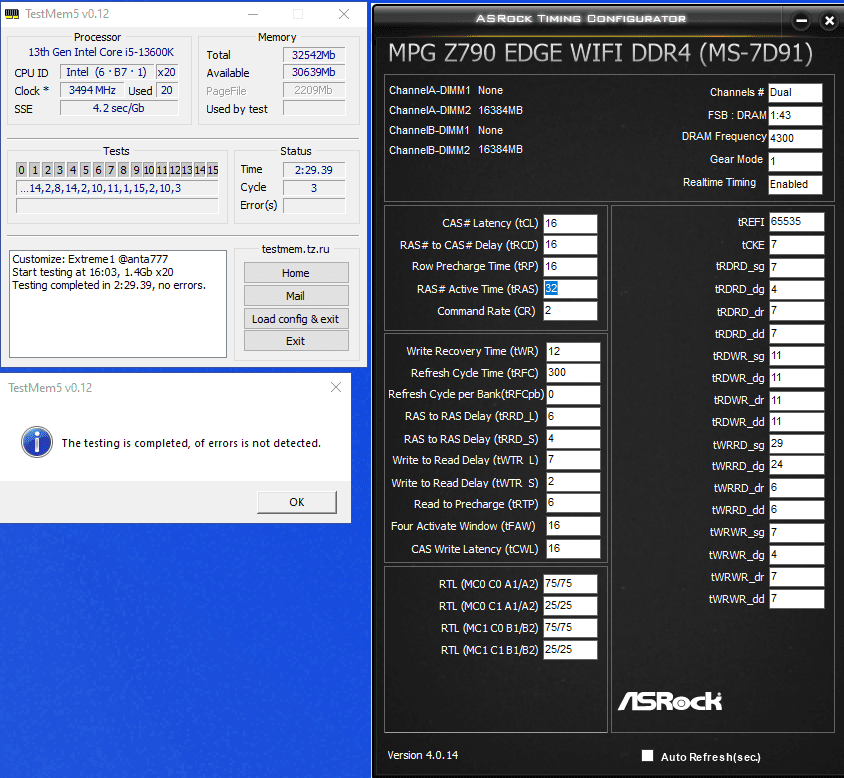
Task: Click the tWTR_L value field
Action: click(573, 460)
